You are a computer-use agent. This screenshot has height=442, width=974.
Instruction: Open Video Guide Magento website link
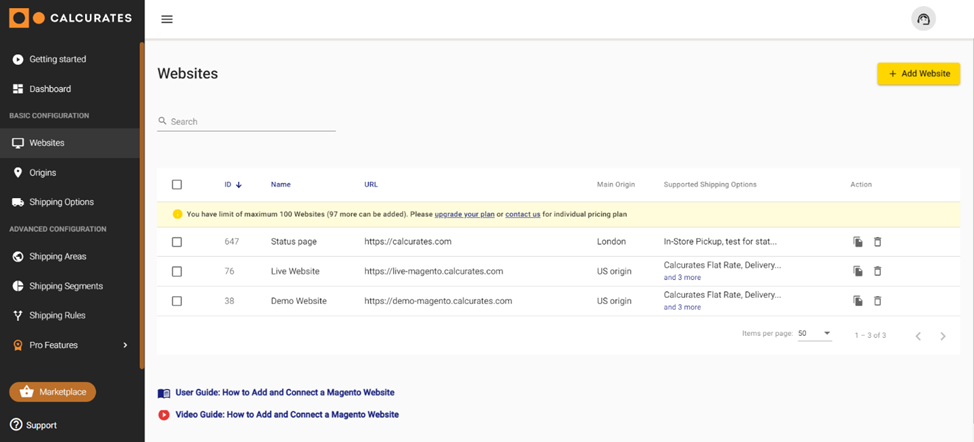287,414
